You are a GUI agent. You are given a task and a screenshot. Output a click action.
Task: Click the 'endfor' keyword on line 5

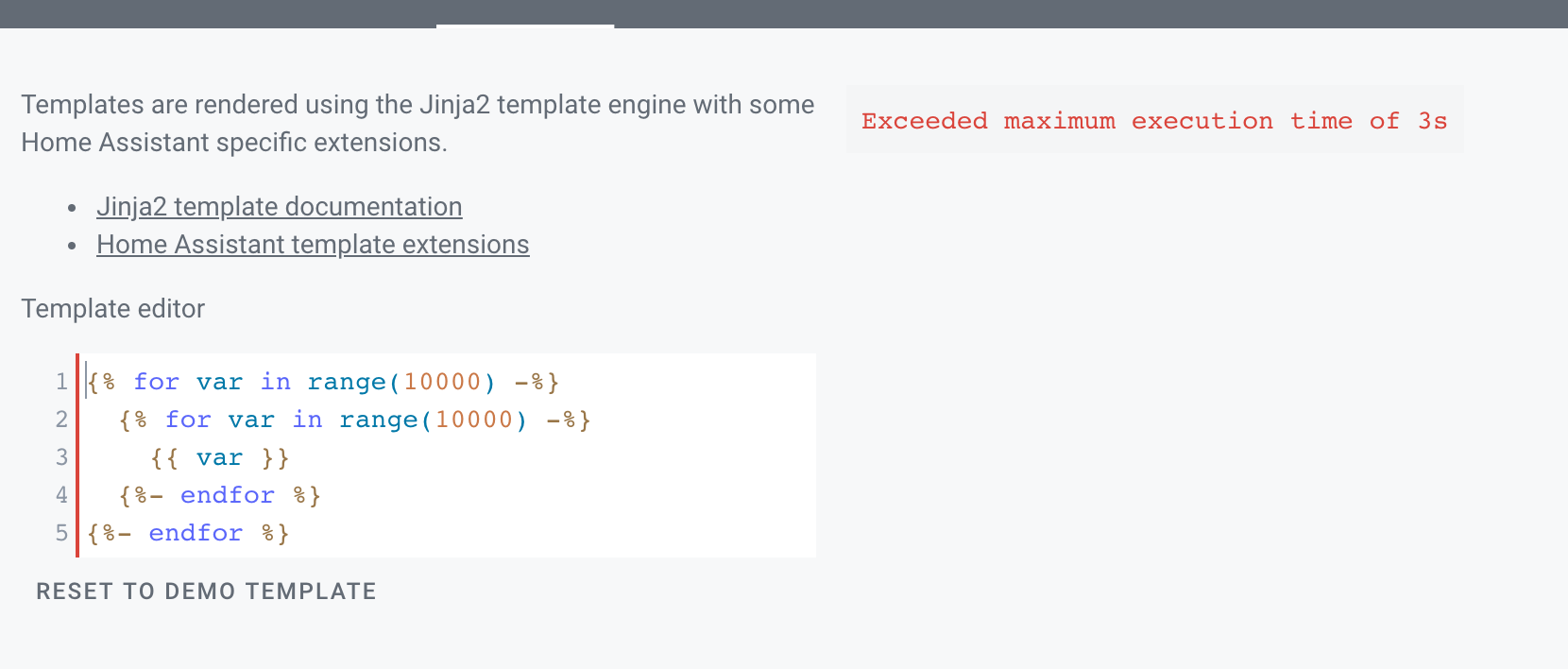tap(196, 533)
